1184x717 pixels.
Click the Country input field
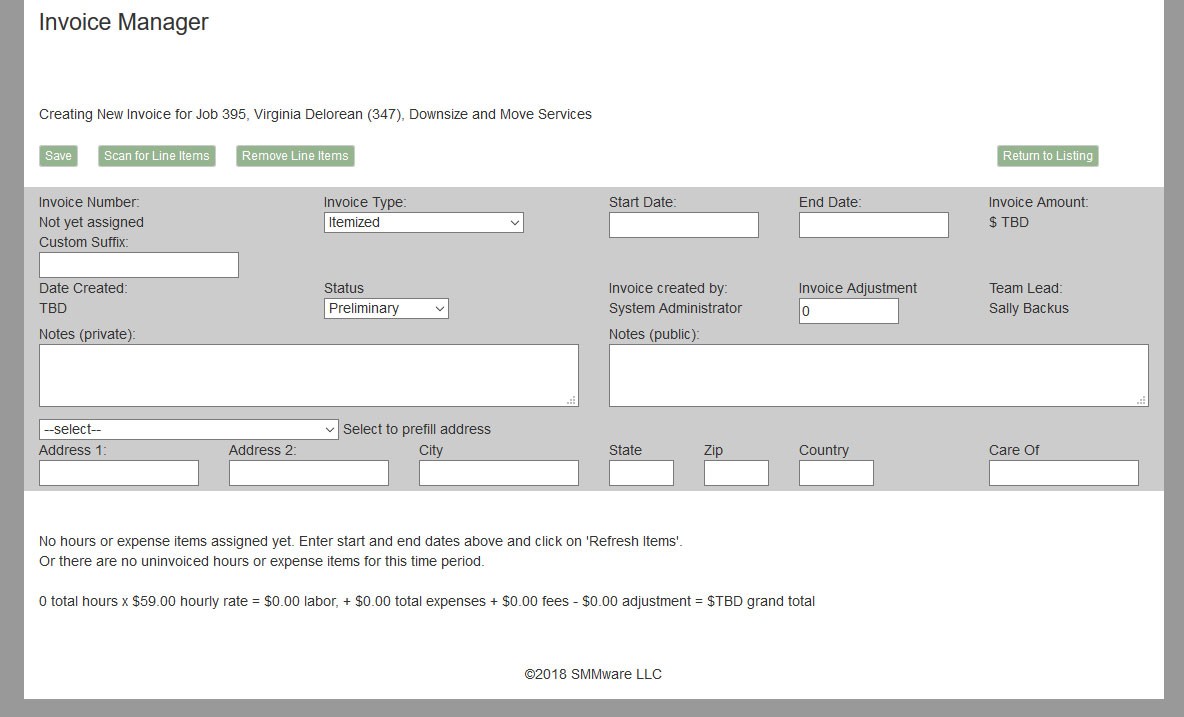tap(836, 473)
